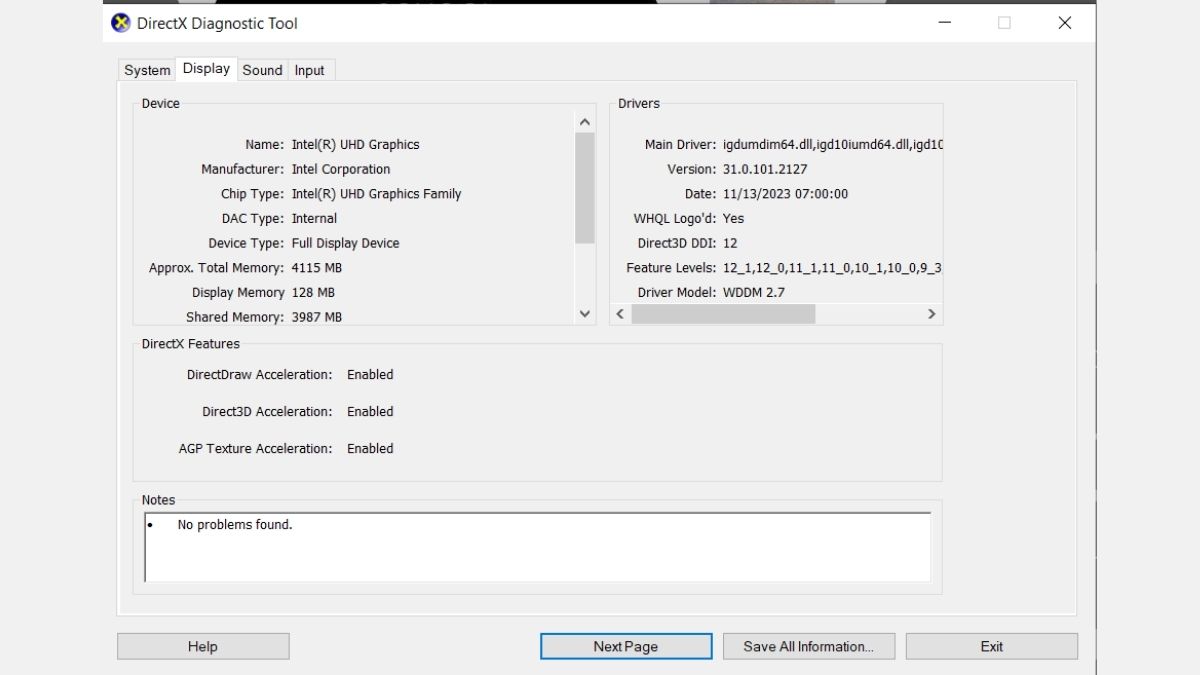The image size is (1200, 675).
Task: Click Device panel scroll down arrow
Action: click(585, 314)
